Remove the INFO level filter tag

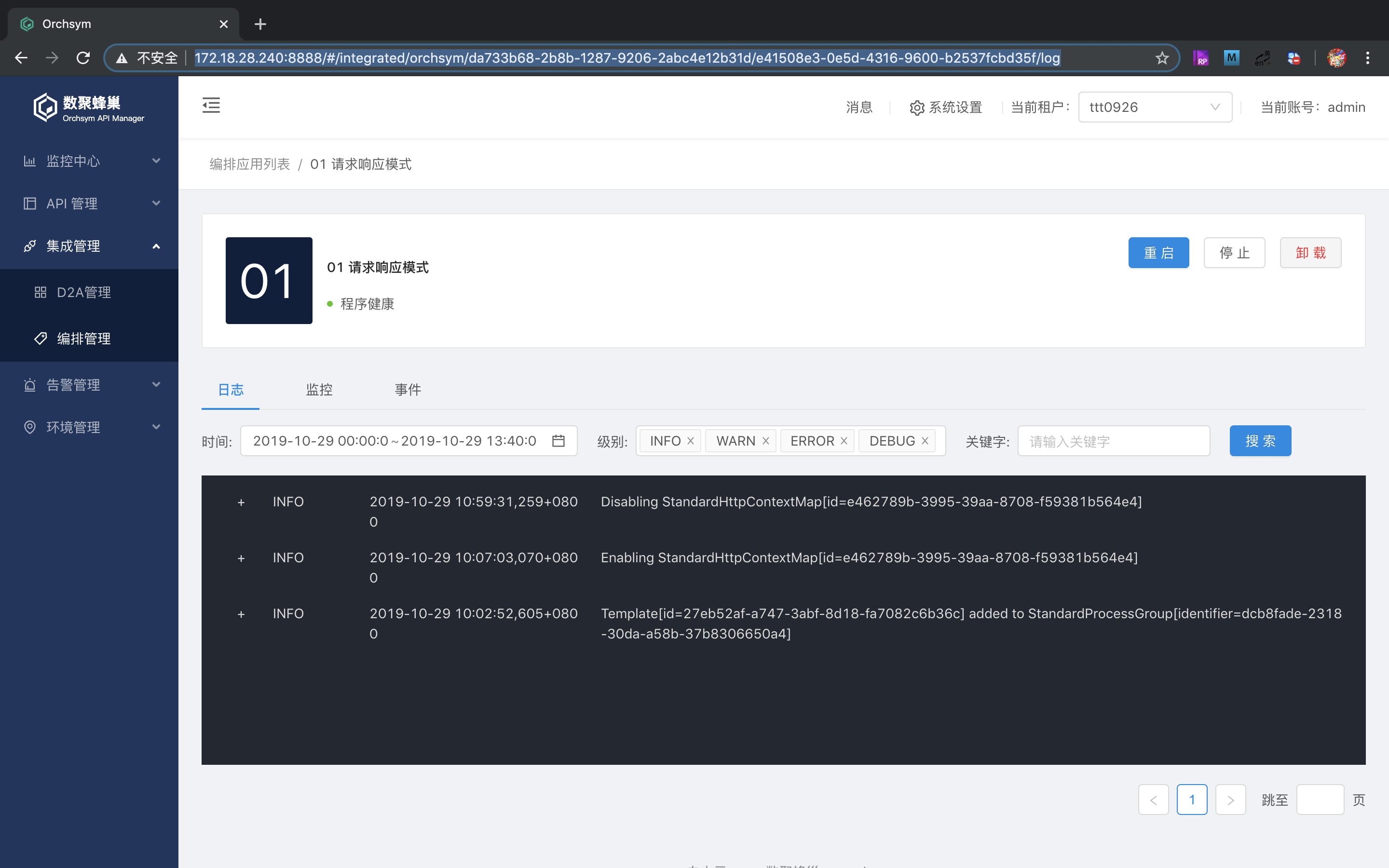pyautogui.click(x=691, y=441)
